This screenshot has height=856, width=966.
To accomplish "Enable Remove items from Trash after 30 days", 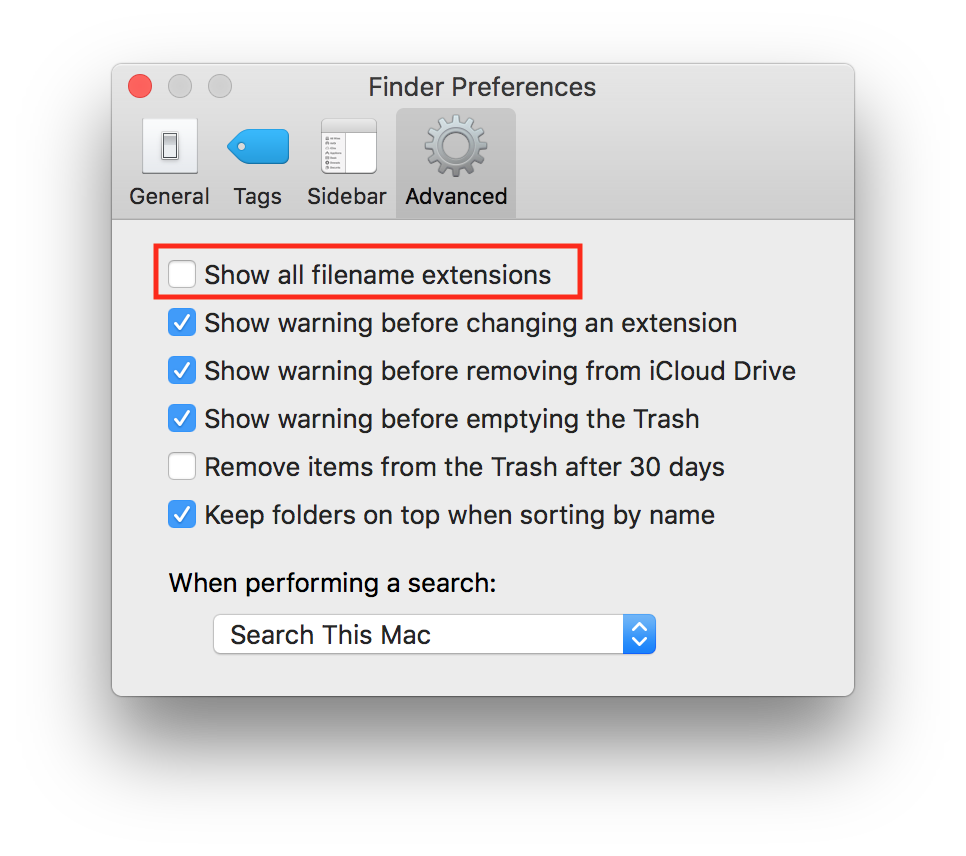I will point(182,466).
